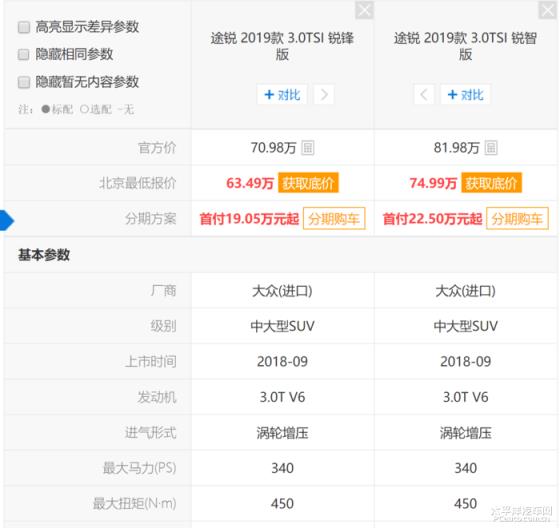The width and height of the screenshot is (560, 528).
Task: Tick the 隐藏相同参数 checkbox
Action: 24,55
